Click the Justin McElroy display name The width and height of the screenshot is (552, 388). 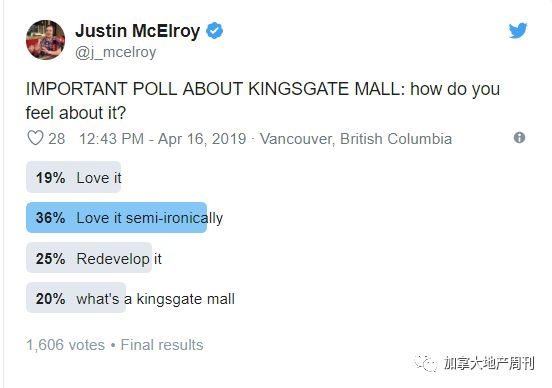[137, 31]
